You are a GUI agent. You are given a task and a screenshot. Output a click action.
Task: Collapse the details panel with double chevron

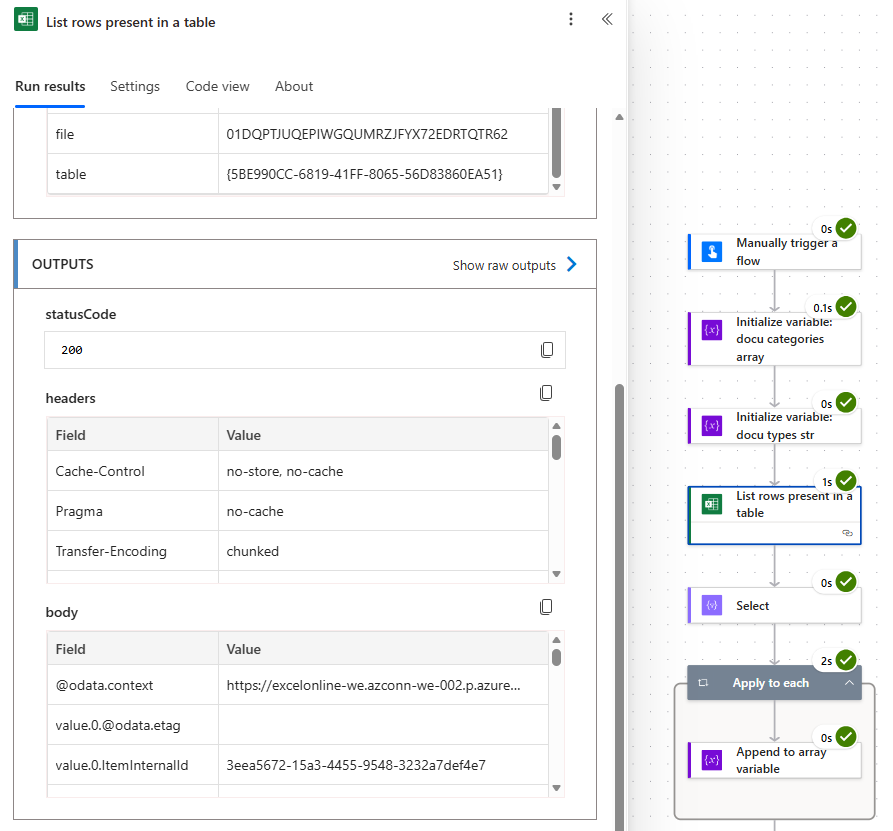(x=607, y=19)
